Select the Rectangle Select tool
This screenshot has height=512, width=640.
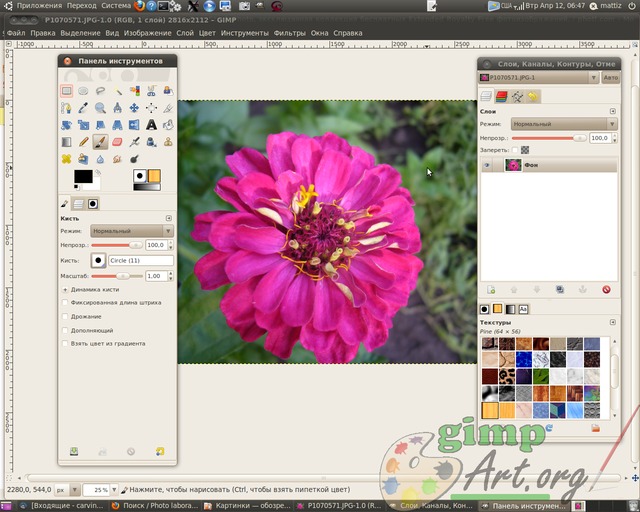tap(67, 91)
